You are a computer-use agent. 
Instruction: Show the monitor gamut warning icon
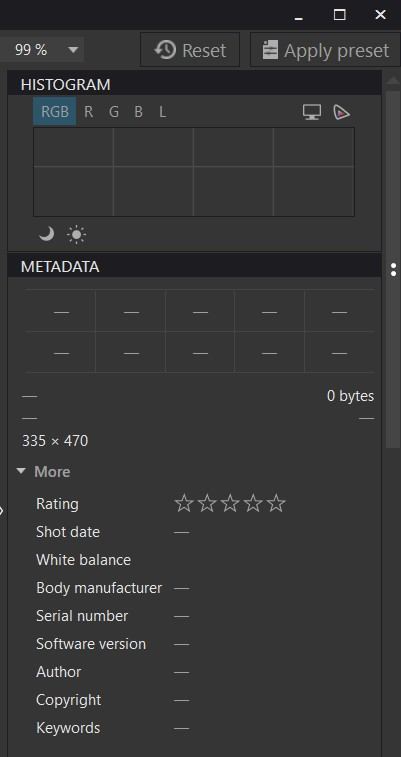click(x=312, y=112)
